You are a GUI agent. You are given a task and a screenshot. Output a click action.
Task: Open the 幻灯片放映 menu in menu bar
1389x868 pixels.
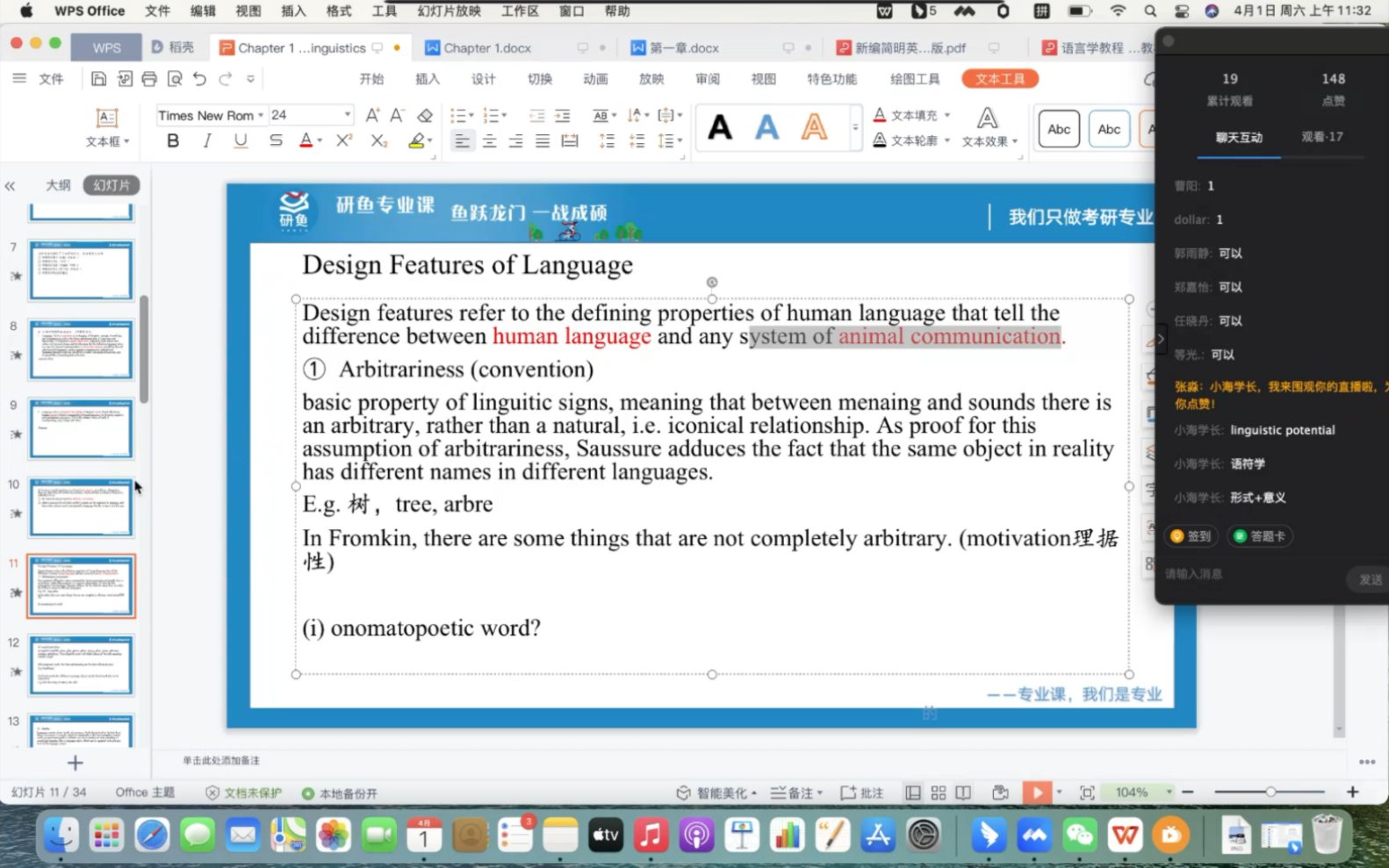[x=449, y=11]
